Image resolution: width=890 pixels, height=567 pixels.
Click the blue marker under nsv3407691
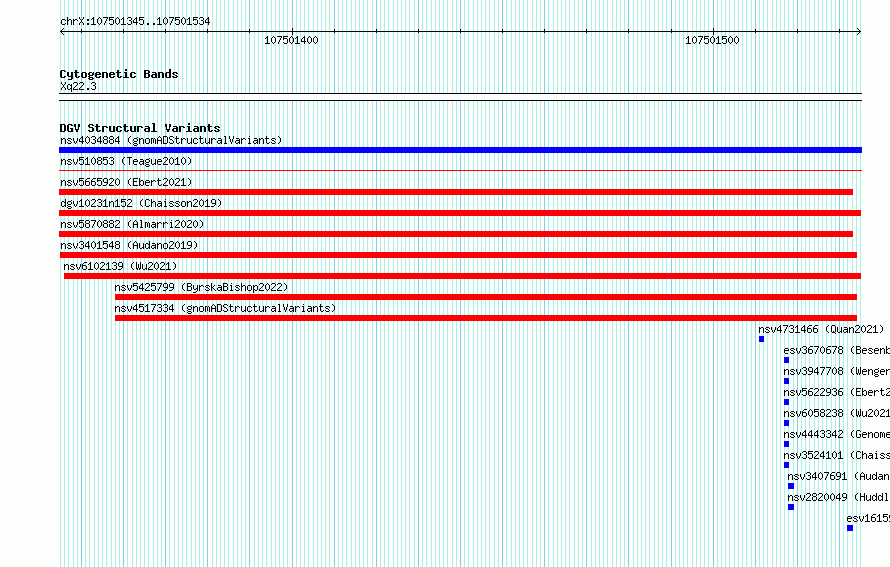(791, 486)
